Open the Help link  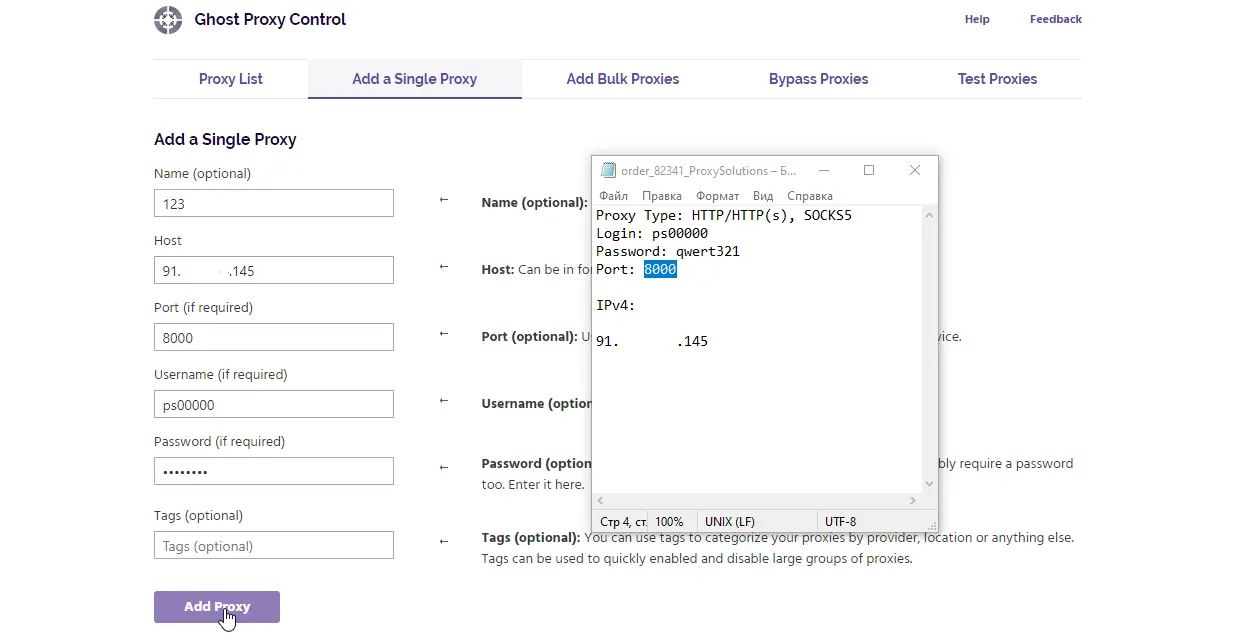pos(977,19)
